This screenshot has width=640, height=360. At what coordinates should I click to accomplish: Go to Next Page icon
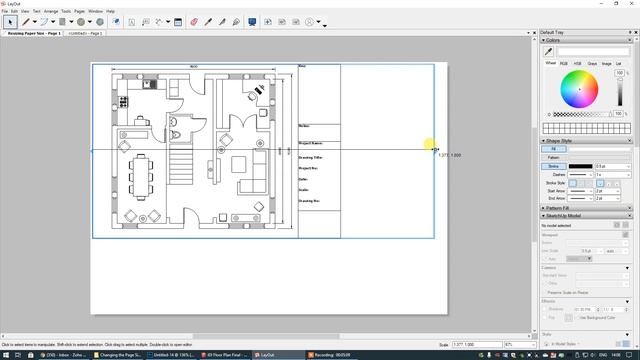coord(296,22)
